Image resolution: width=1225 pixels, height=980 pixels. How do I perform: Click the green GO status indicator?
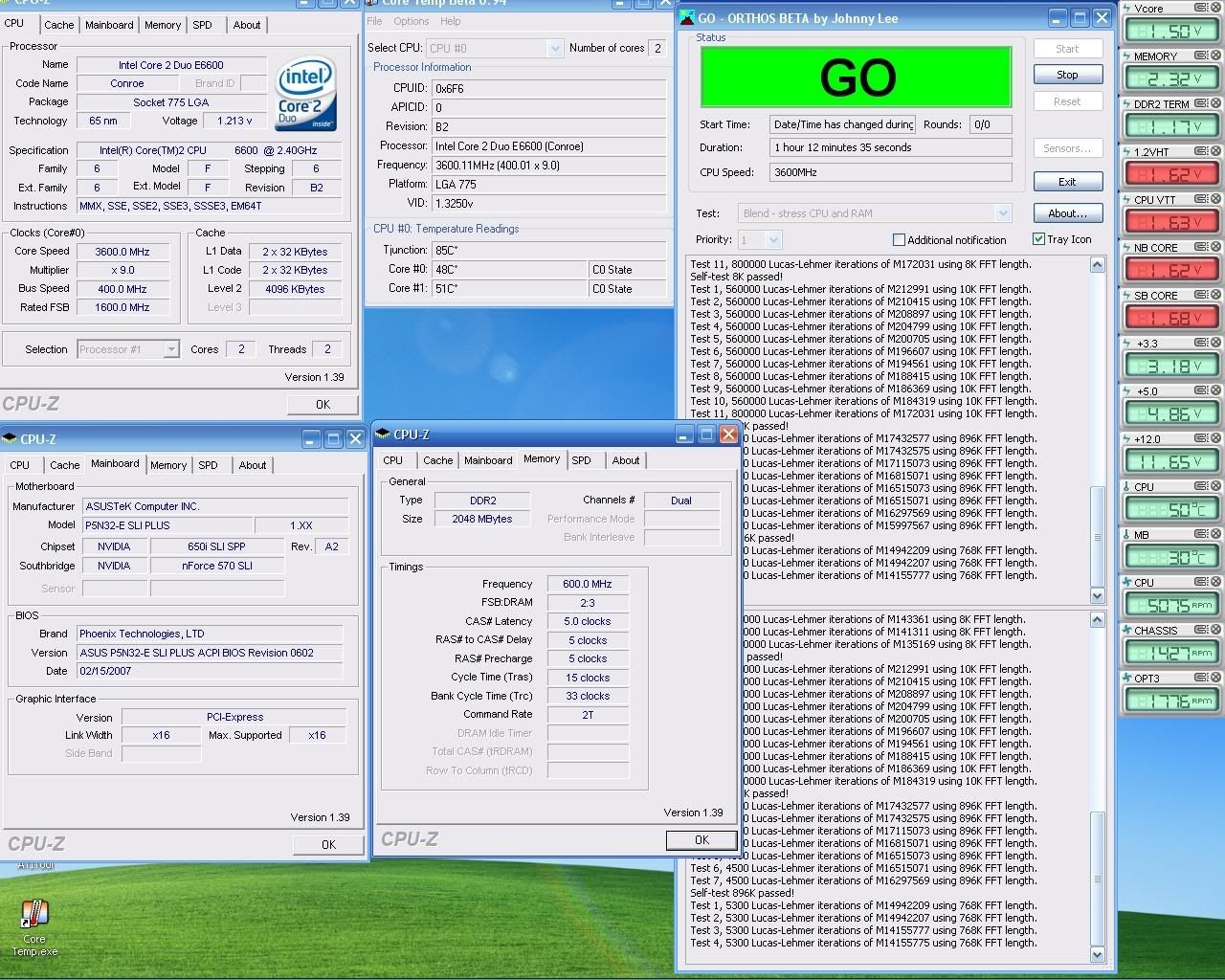click(857, 78)
